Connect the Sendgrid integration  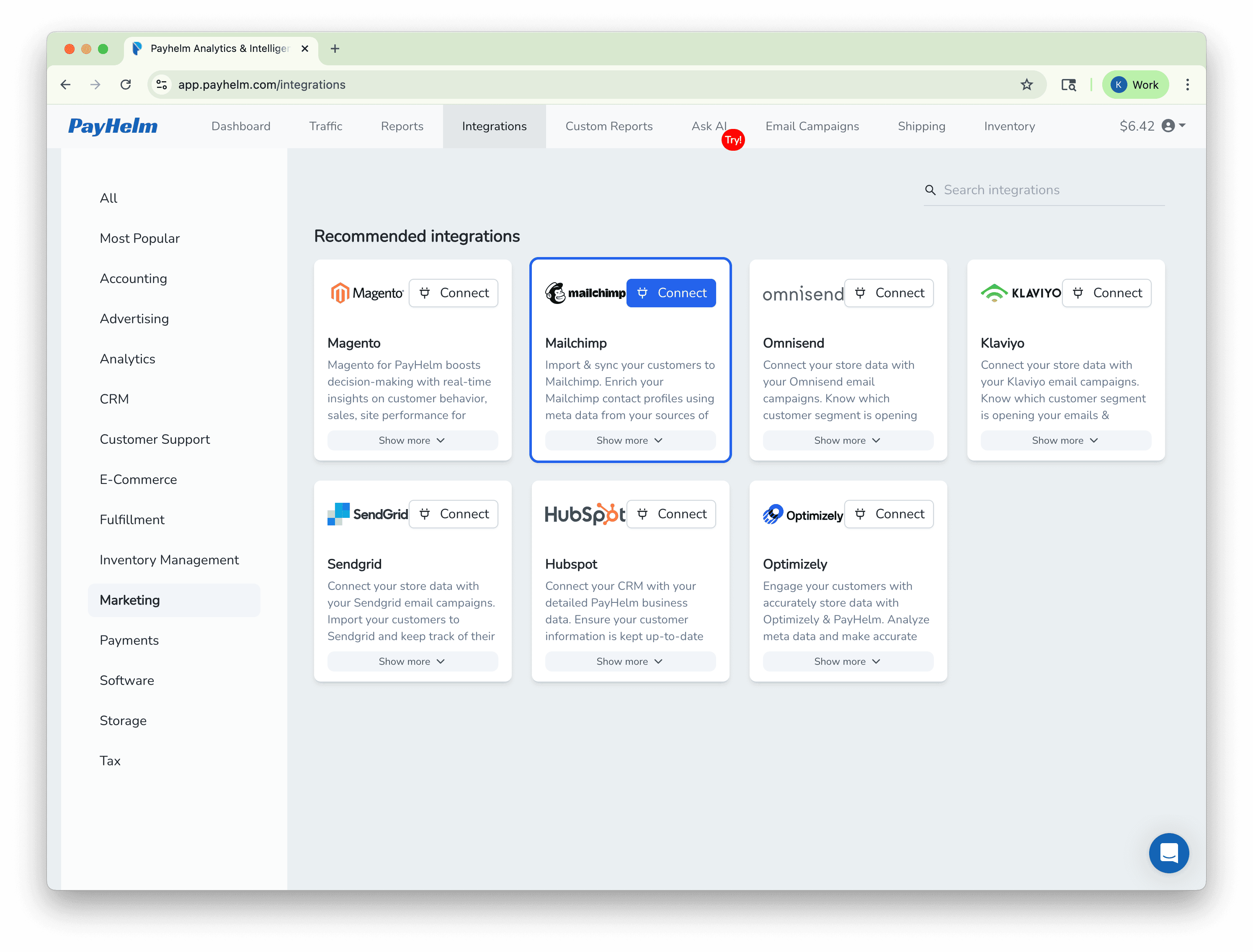click(x=454, y=514)
